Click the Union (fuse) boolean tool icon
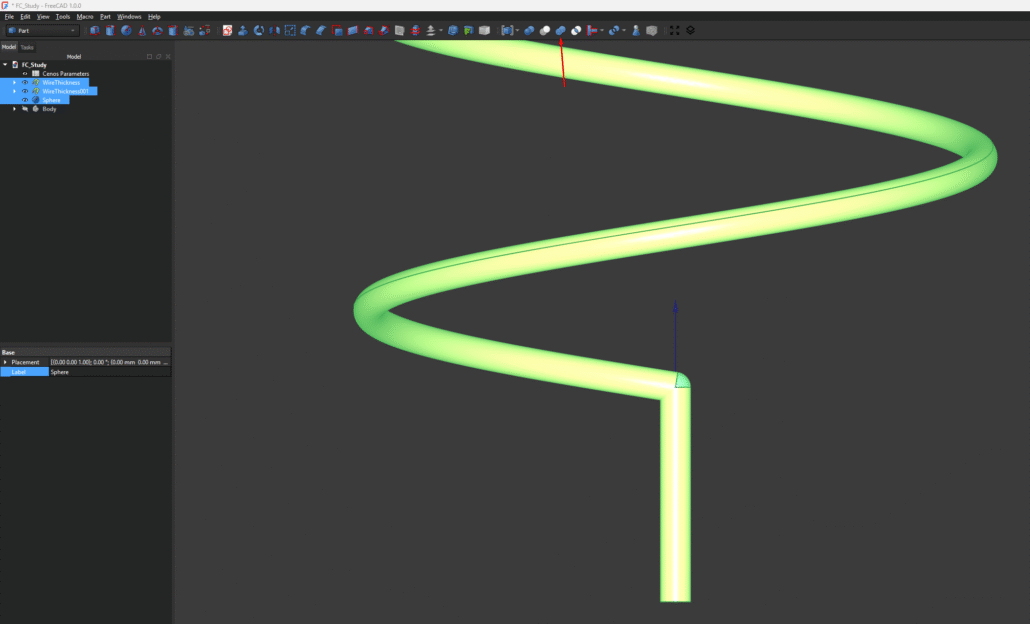This screenshot has height=624, width=1030. (560, 30)
